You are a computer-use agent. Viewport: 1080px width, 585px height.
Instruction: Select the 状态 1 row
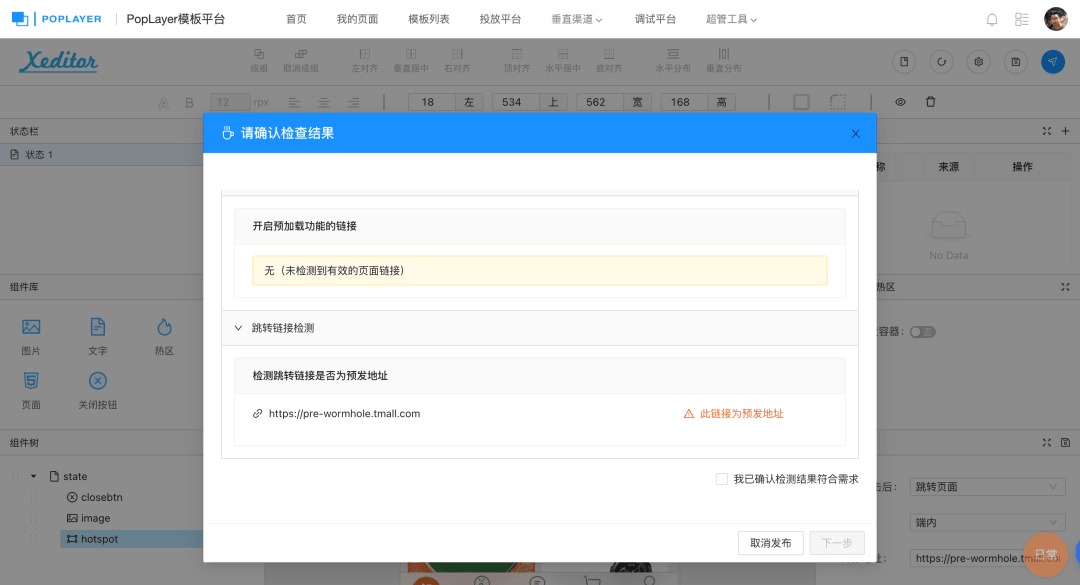(101, 154)
